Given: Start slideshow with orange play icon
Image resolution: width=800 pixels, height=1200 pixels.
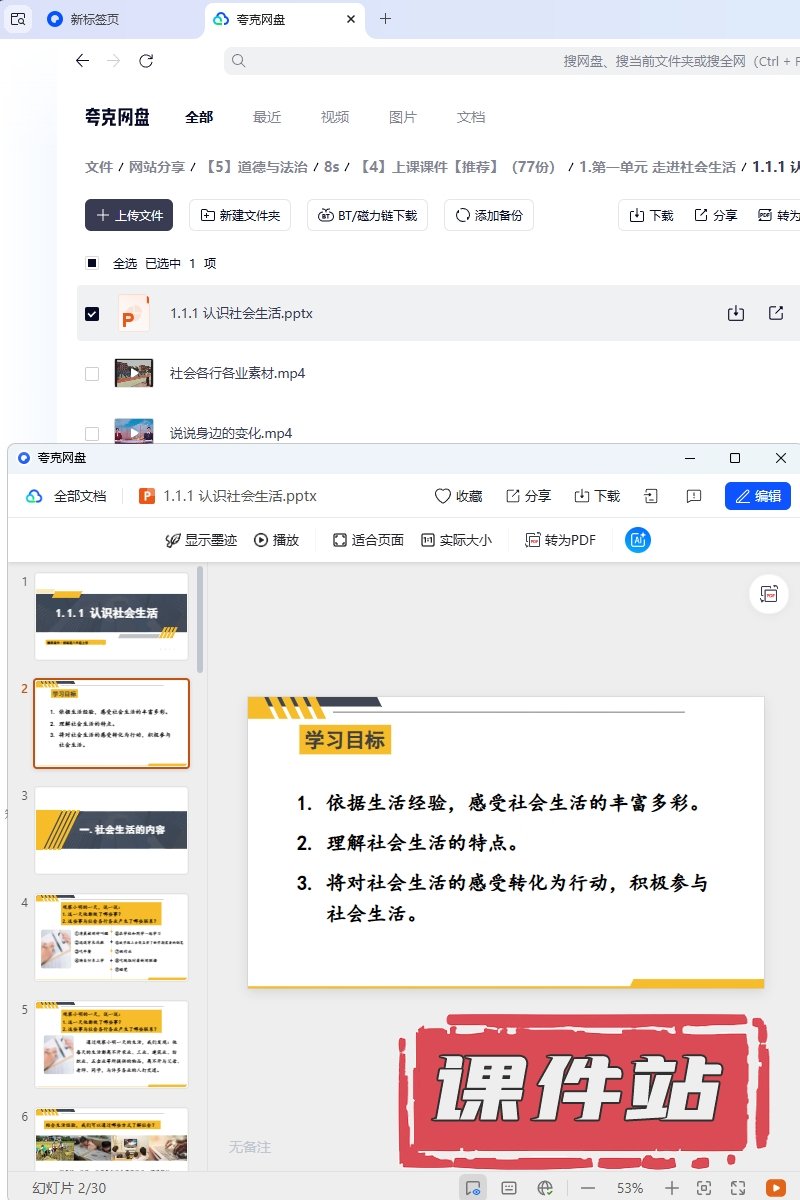Looking at the screenshot, I should (x=775, y=1188).
